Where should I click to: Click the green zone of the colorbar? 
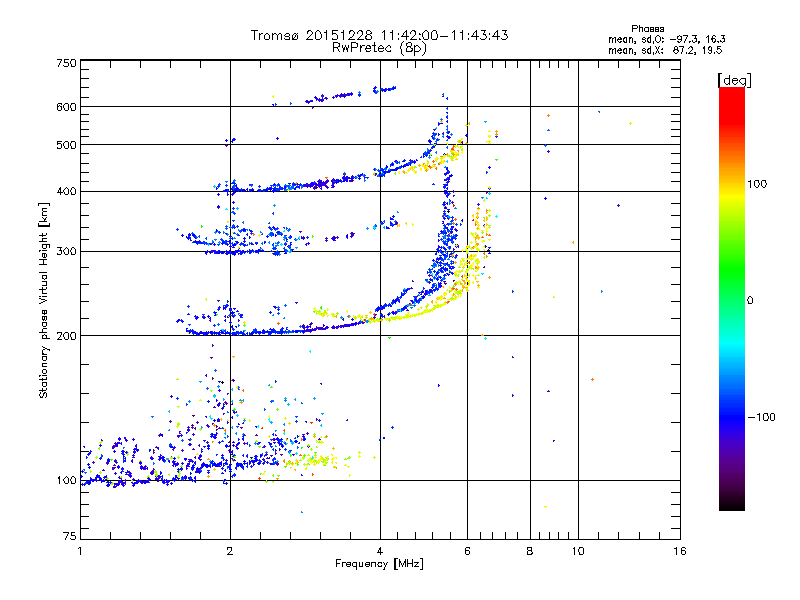(732, 270)
